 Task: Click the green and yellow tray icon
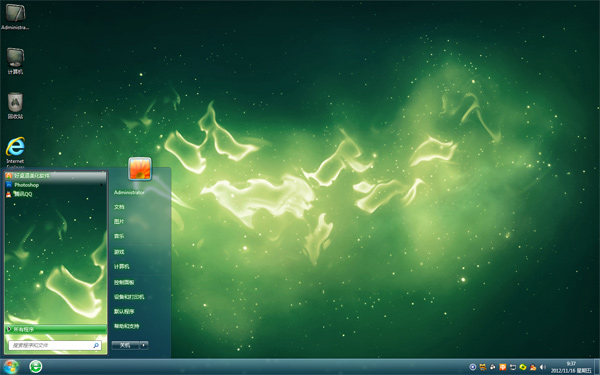click(523, 367)
